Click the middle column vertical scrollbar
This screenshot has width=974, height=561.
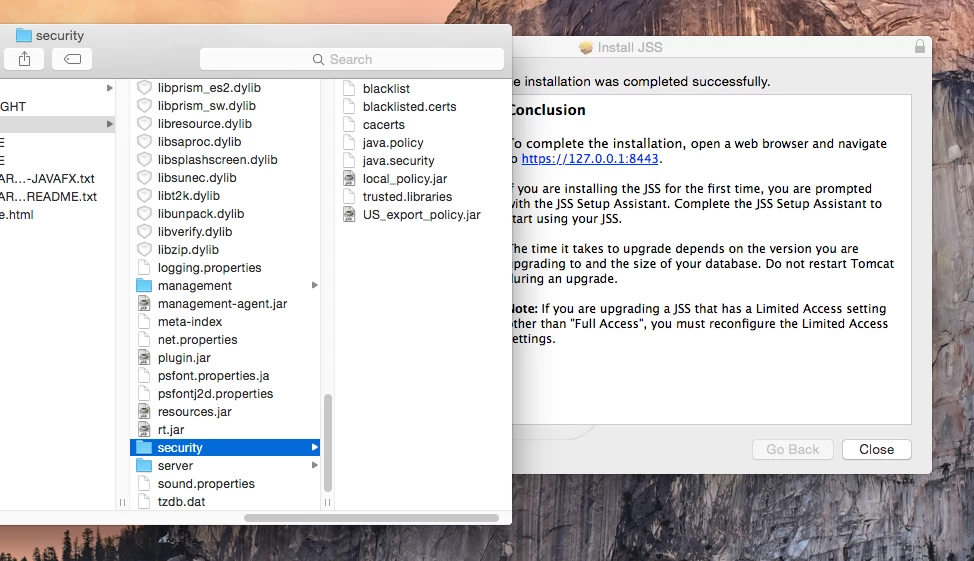coord(327,442)
